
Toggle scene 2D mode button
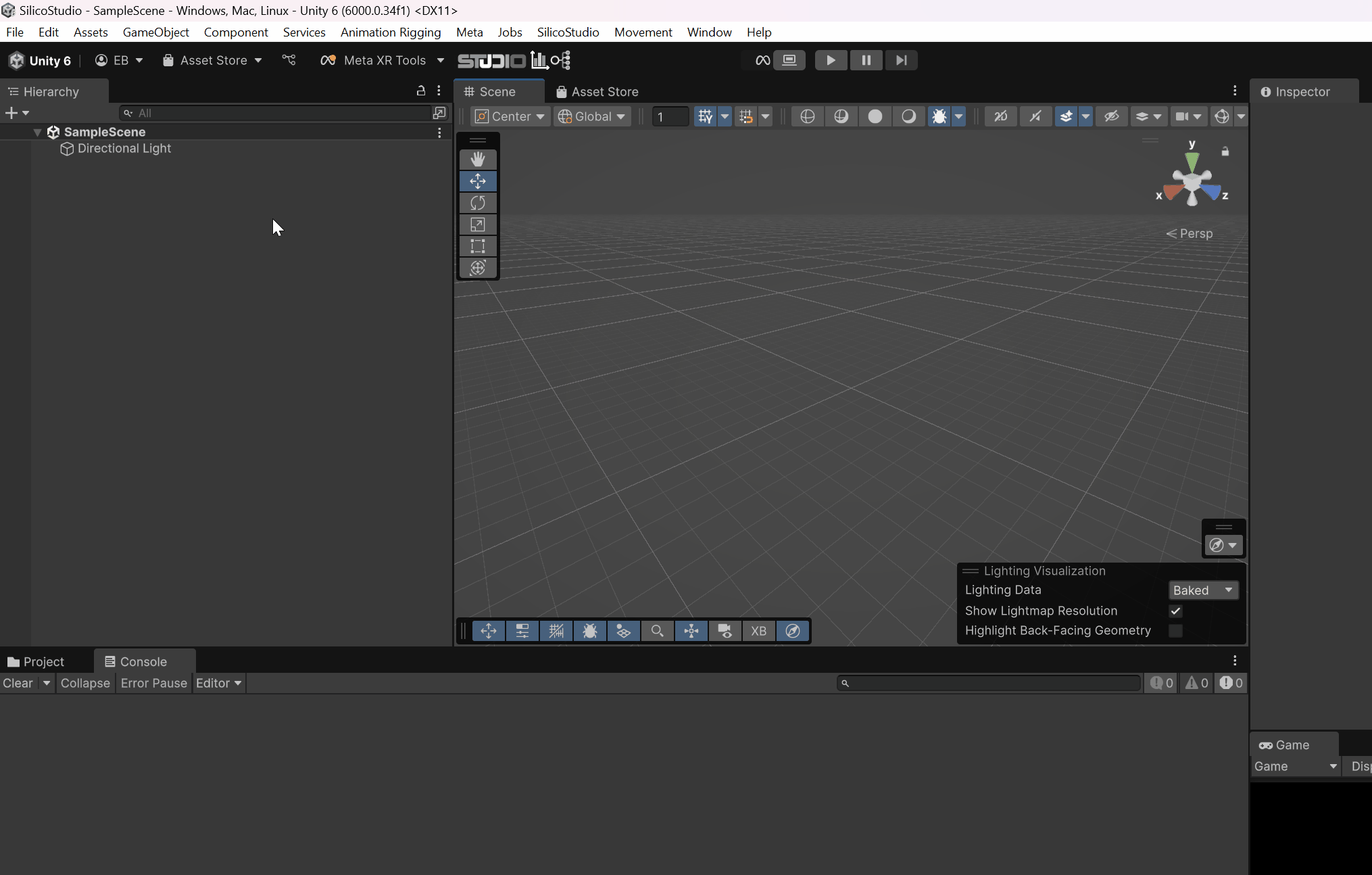[1001, 116]
